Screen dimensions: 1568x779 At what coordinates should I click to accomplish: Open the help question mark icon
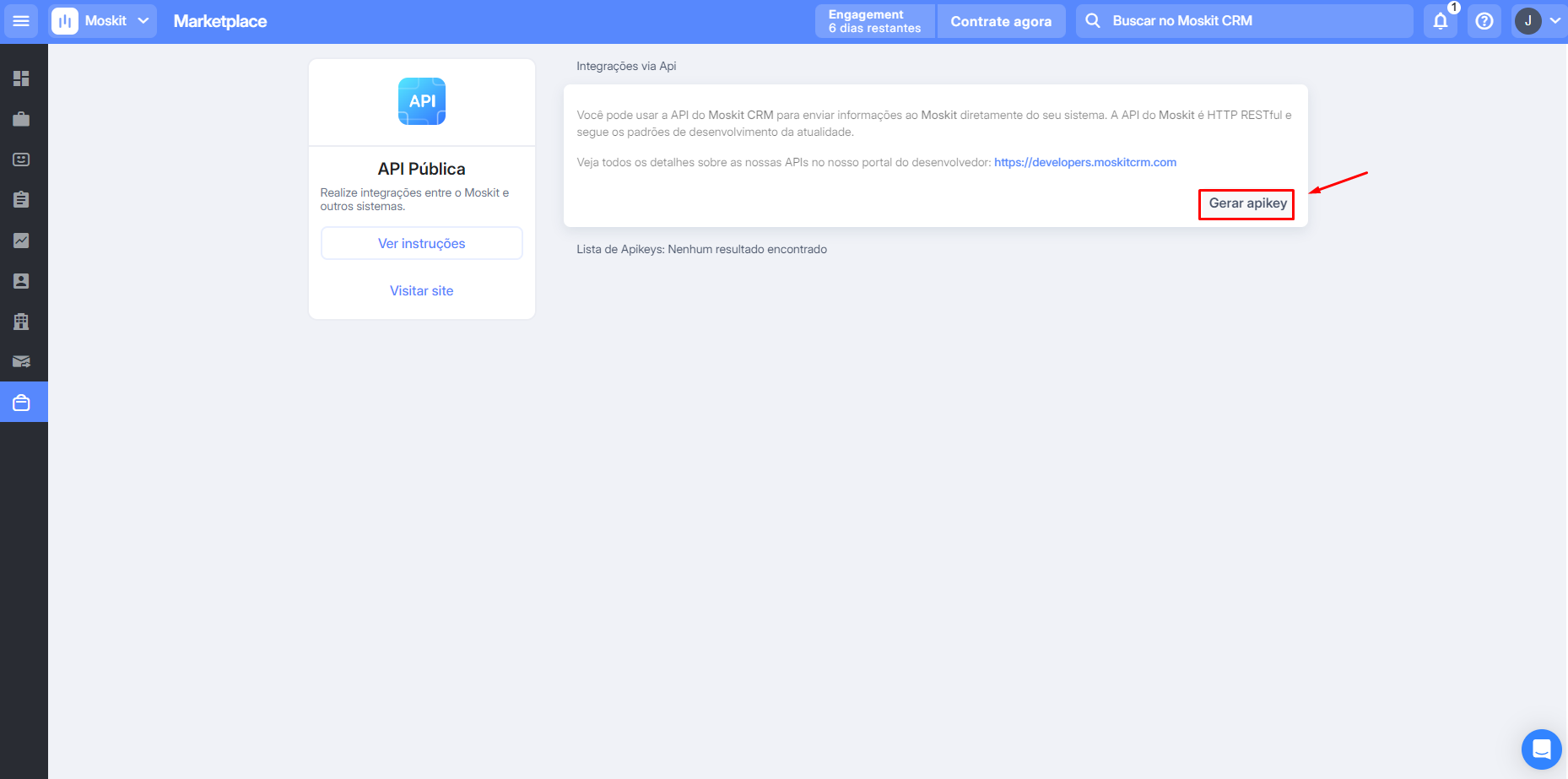click(x=1484, y=21)
